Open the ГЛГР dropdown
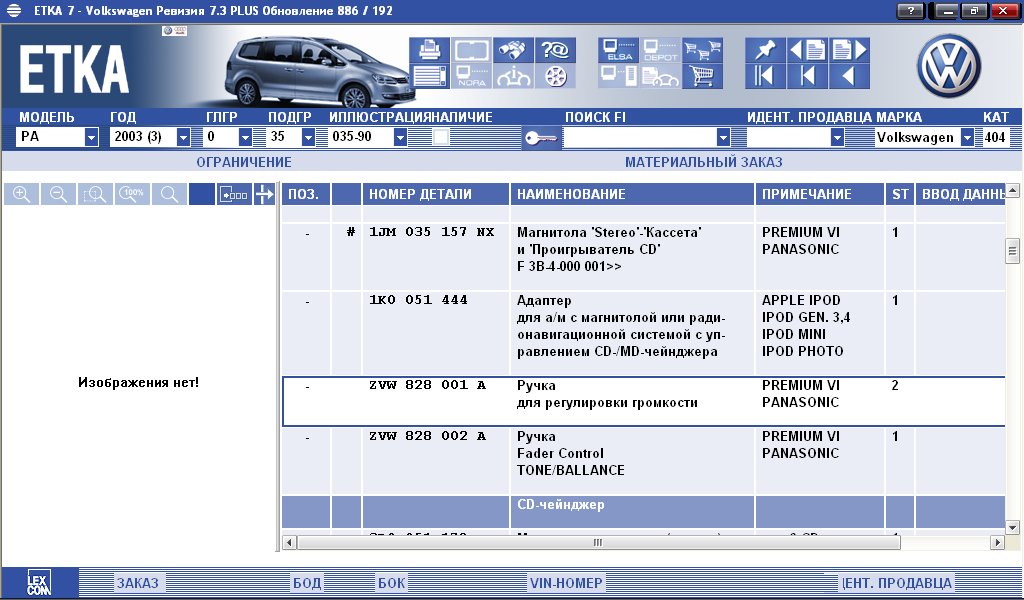 [246, 137]
